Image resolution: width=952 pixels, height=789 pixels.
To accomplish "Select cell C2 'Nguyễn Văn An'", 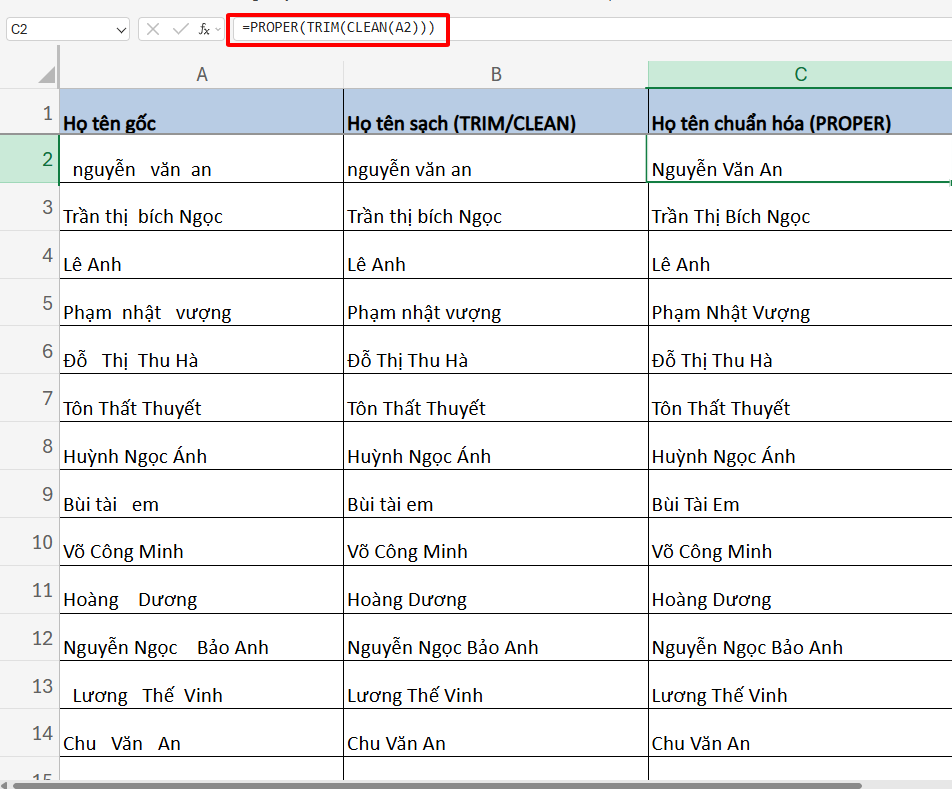I will click(x=800, y=158).
